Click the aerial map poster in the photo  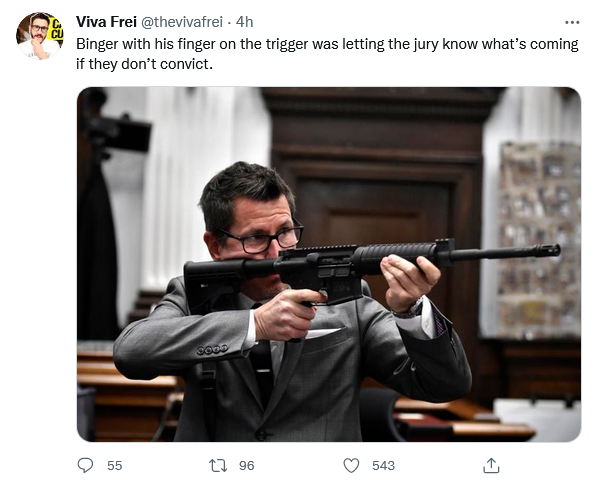tap(539, 239)
